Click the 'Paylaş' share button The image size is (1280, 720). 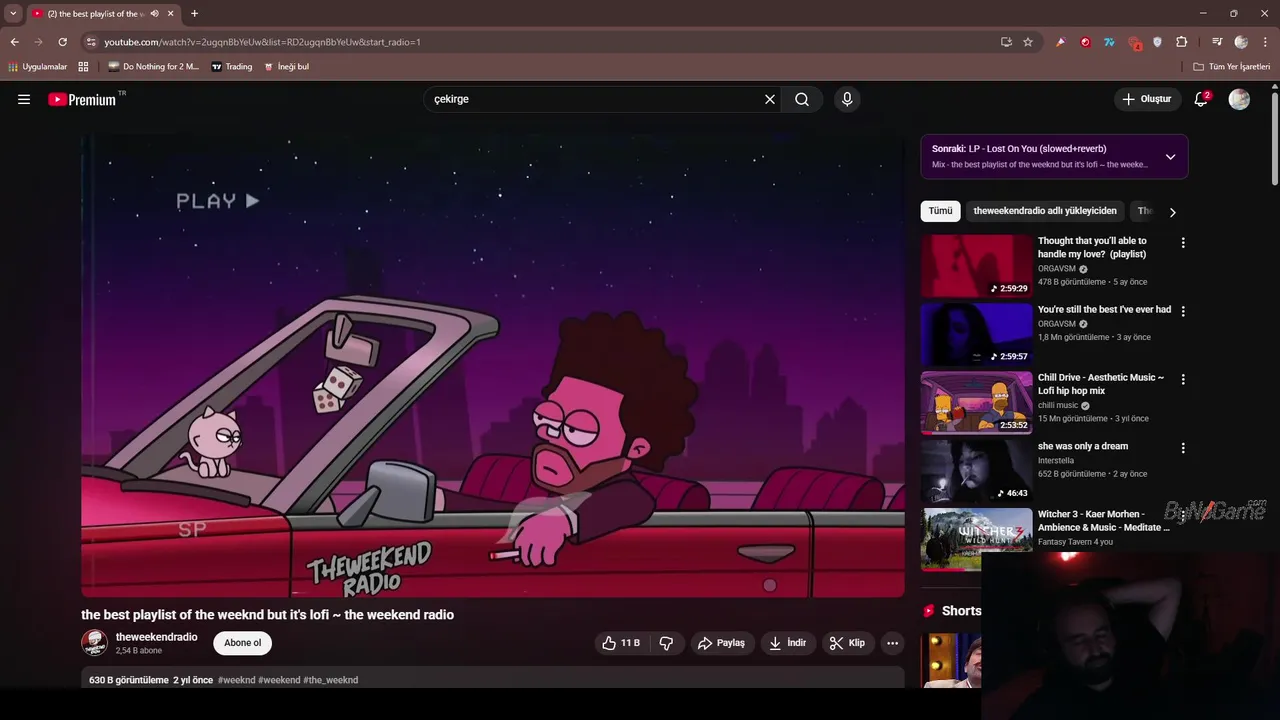tap(721, 643)
